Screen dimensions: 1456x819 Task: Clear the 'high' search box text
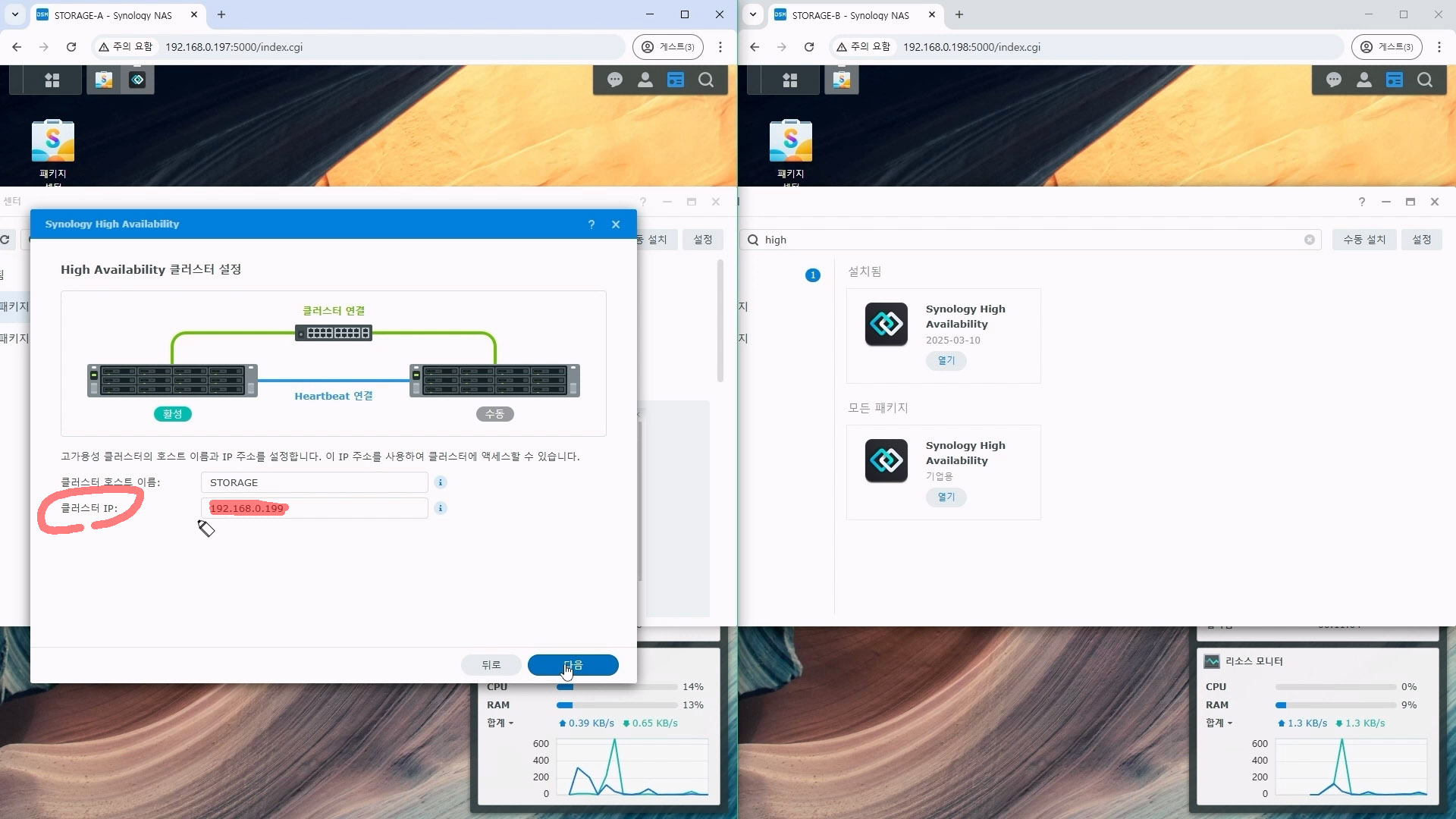pyautogui.click(x=1310, y=240)
